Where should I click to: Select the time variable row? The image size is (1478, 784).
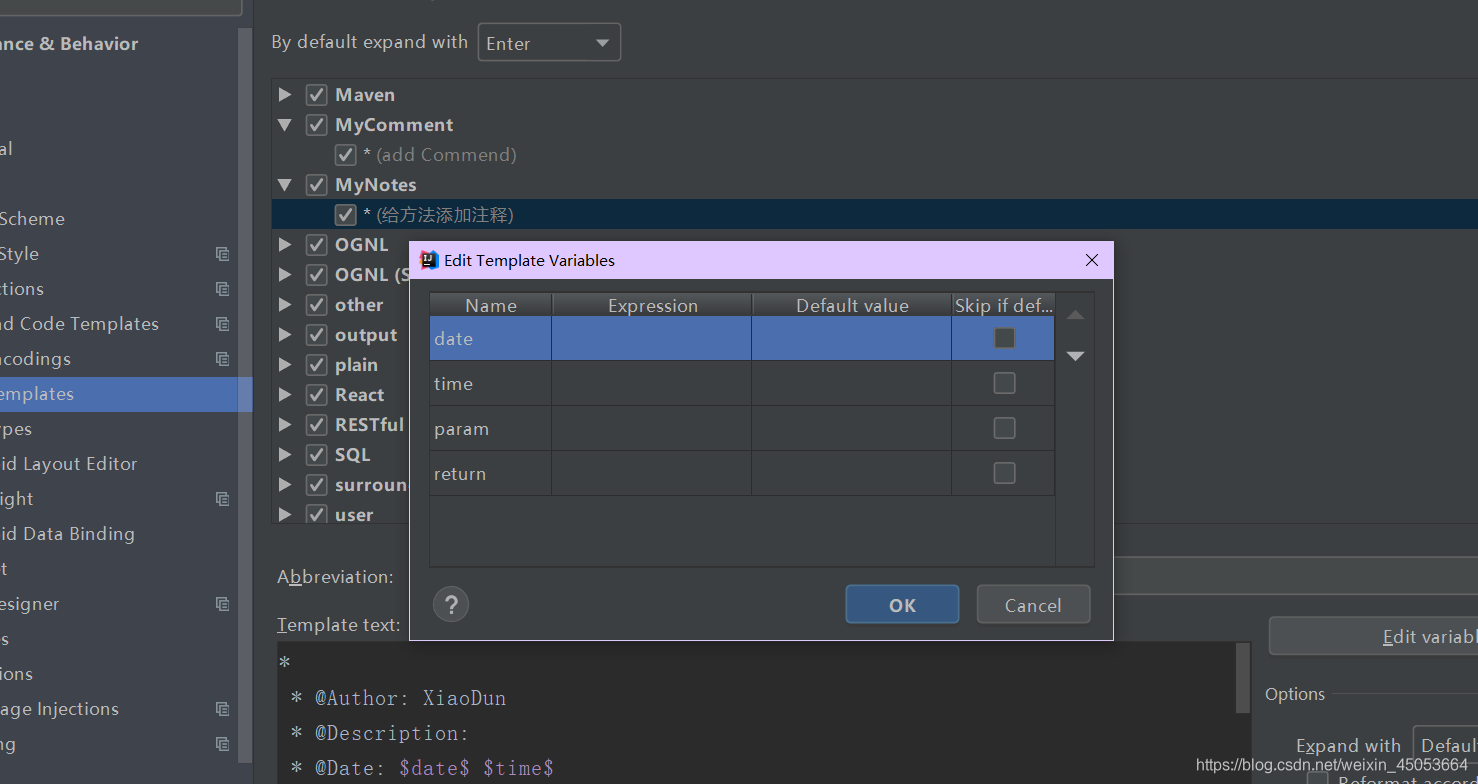(x=742, y=383)
